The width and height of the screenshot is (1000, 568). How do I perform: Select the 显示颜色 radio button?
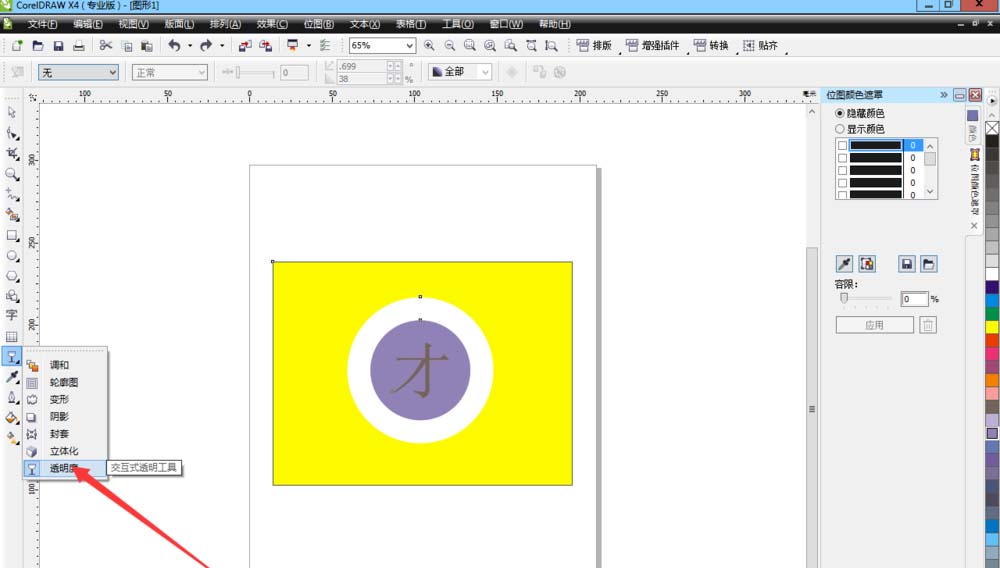tap(840, 129)
